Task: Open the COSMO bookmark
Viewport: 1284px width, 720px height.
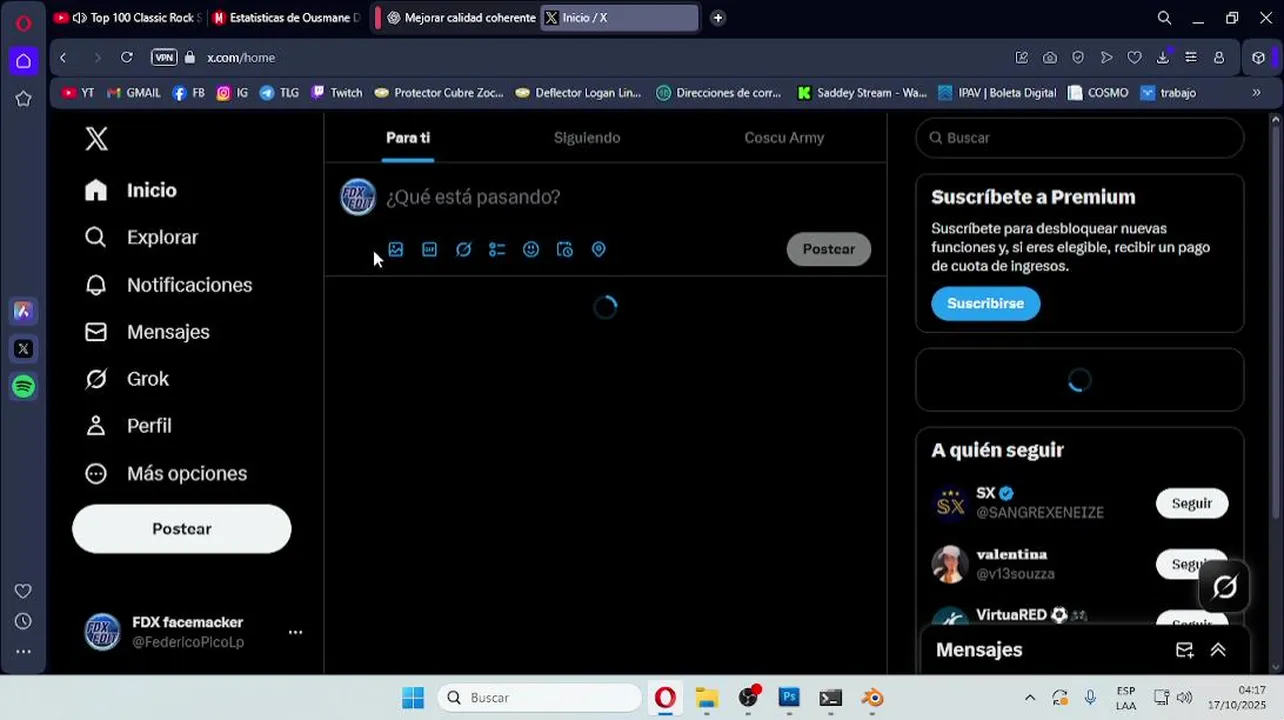Action: coord(1098,93)
